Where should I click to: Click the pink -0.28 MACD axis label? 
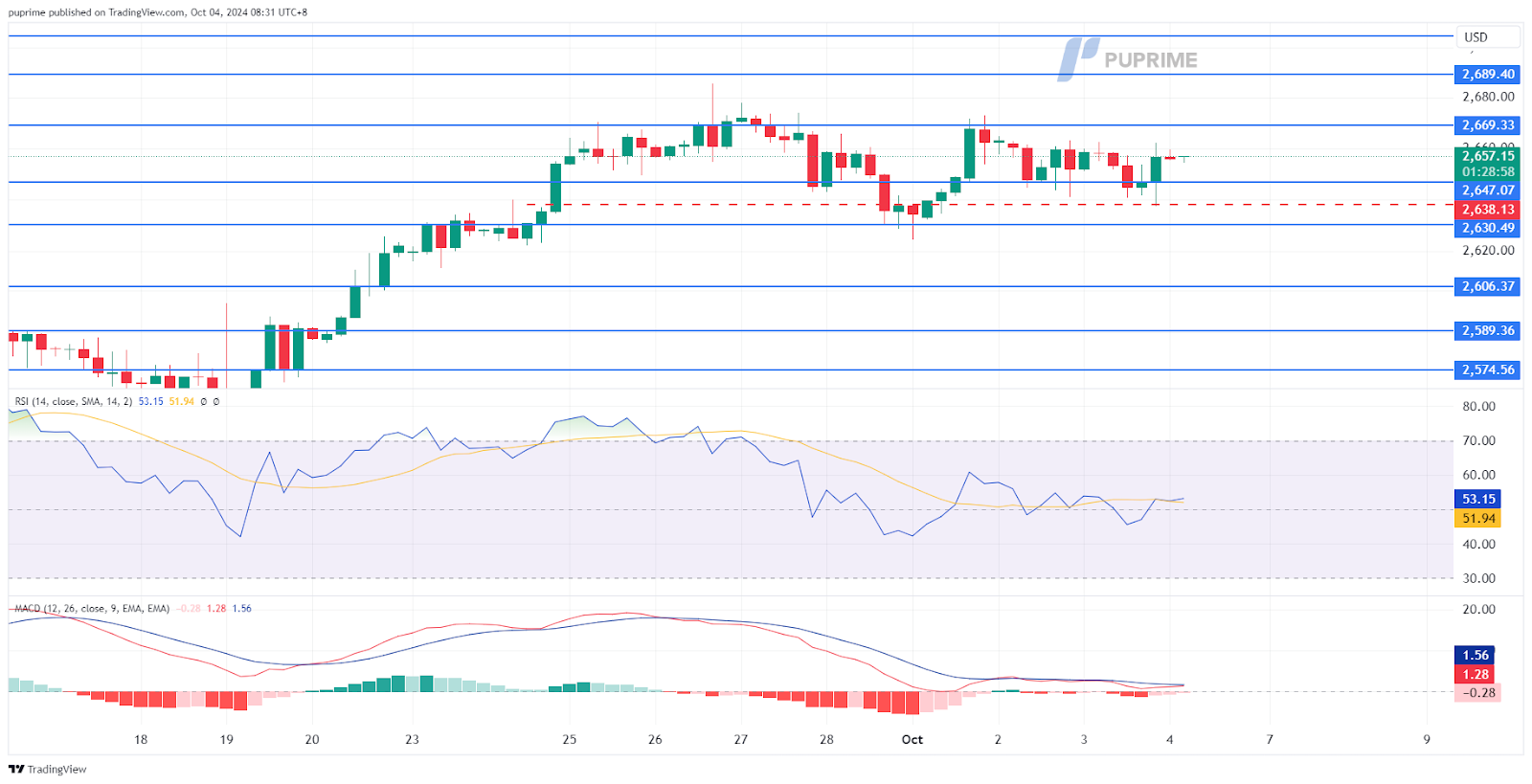1477,693
